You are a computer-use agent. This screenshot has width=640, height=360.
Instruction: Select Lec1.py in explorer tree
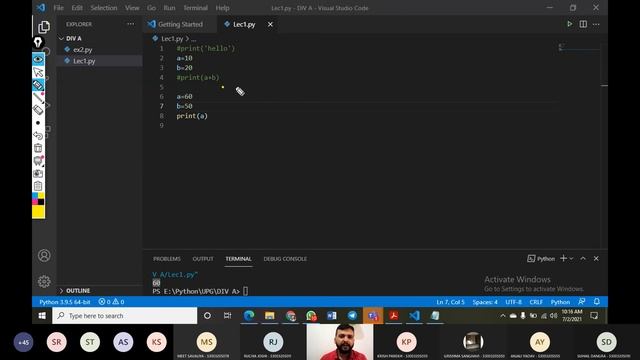[99, 61]
